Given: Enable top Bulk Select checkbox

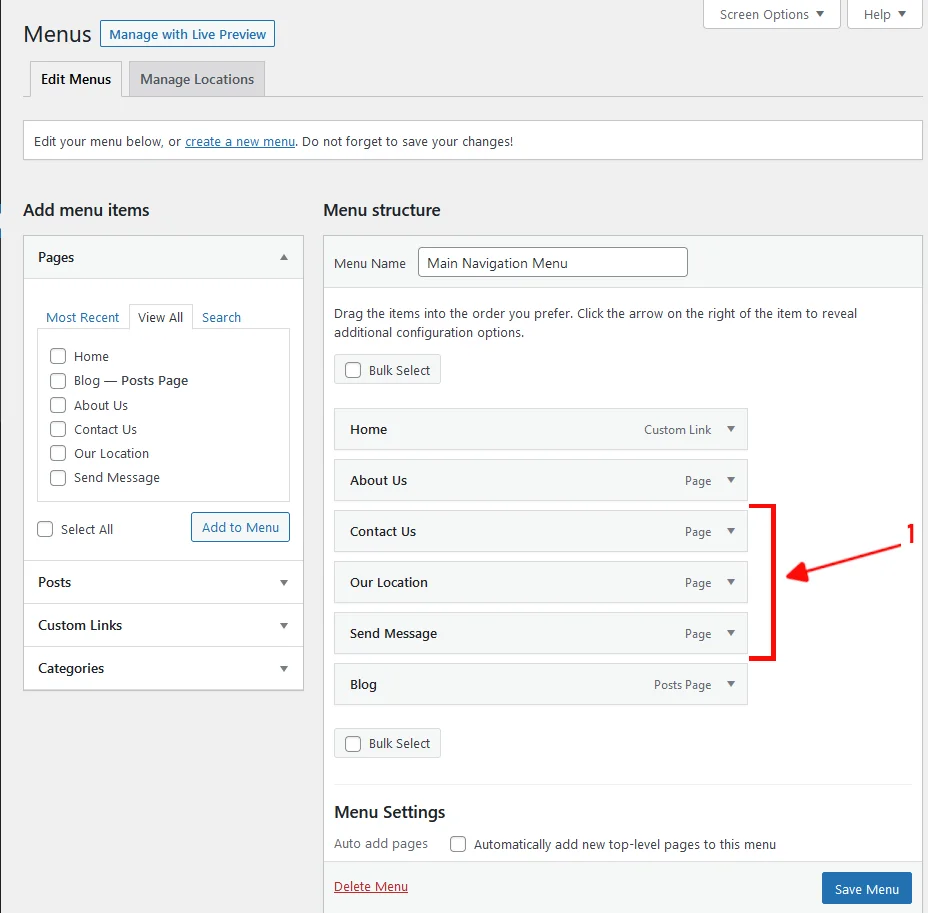Looking at the screenshot, I should (x=353, y=370).
